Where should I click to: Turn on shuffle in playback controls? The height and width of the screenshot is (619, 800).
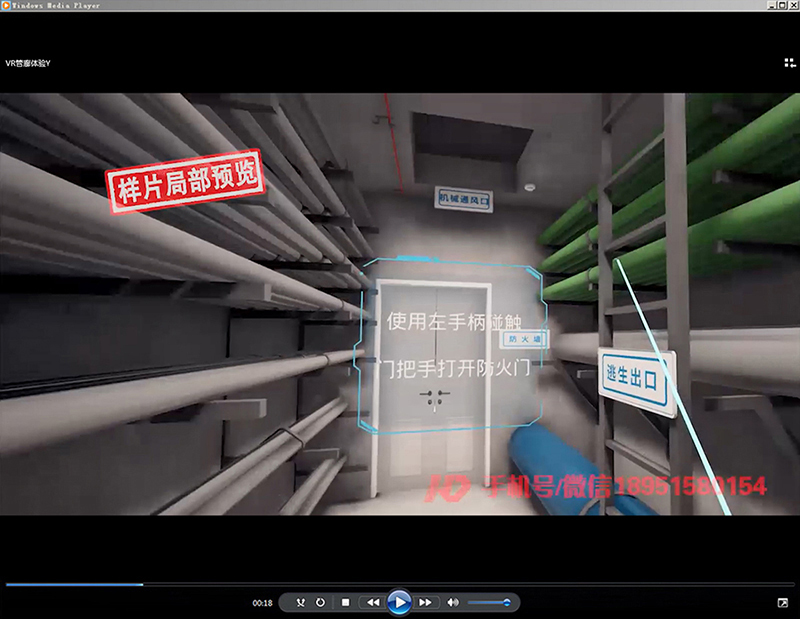coord(299,603)
